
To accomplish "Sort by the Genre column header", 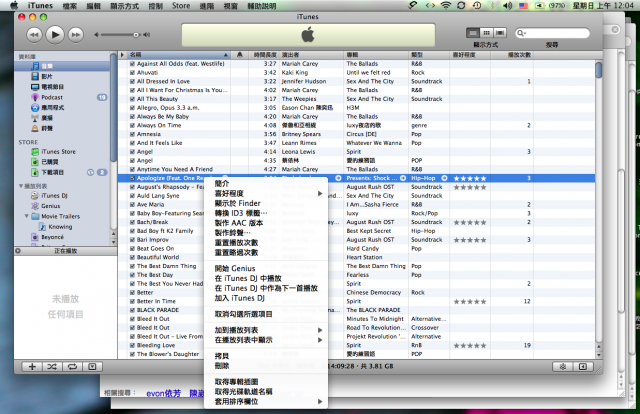I will [429, 55].
